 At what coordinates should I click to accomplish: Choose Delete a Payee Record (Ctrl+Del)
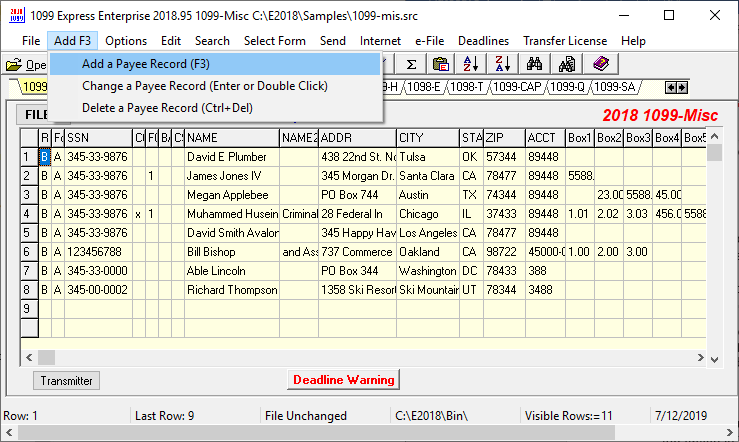click(215, 108)
